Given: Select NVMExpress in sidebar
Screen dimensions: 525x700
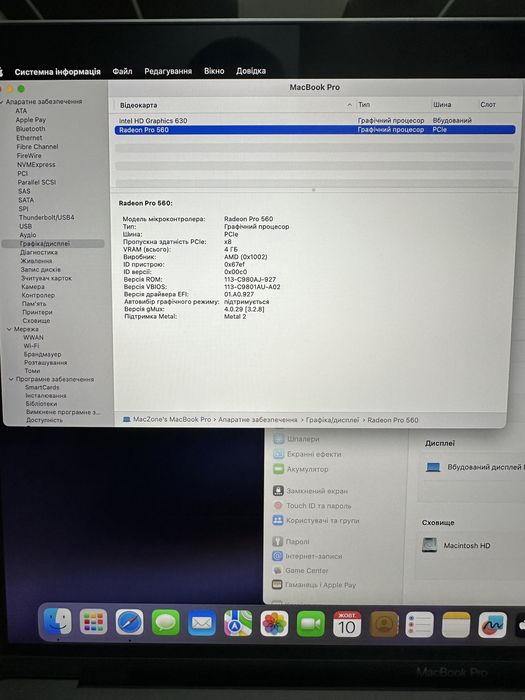Looking at the screenshot, I should pos(36,164).
